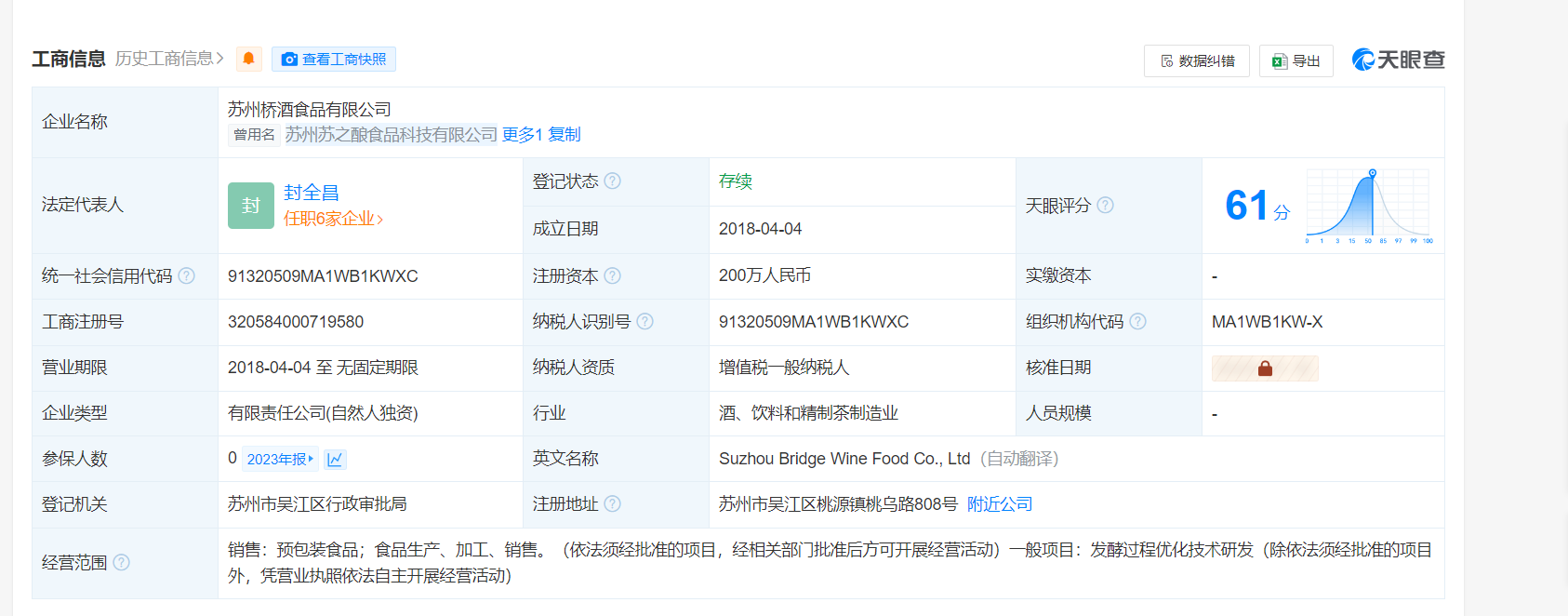Click the trend chart icon beside 2023年报
Screen dimensions: 1568x616
(x=335, y=459)
